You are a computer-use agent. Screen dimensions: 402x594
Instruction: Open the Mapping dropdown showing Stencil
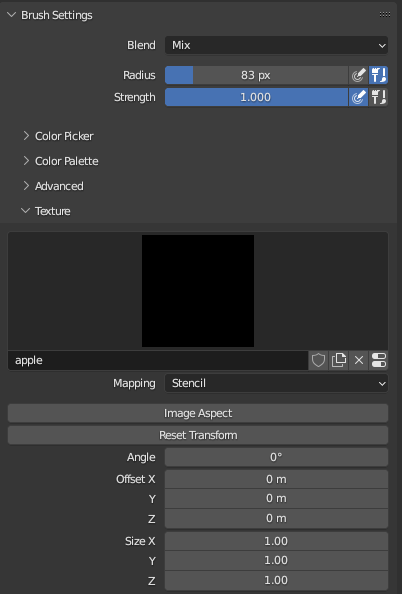[276, 383]
